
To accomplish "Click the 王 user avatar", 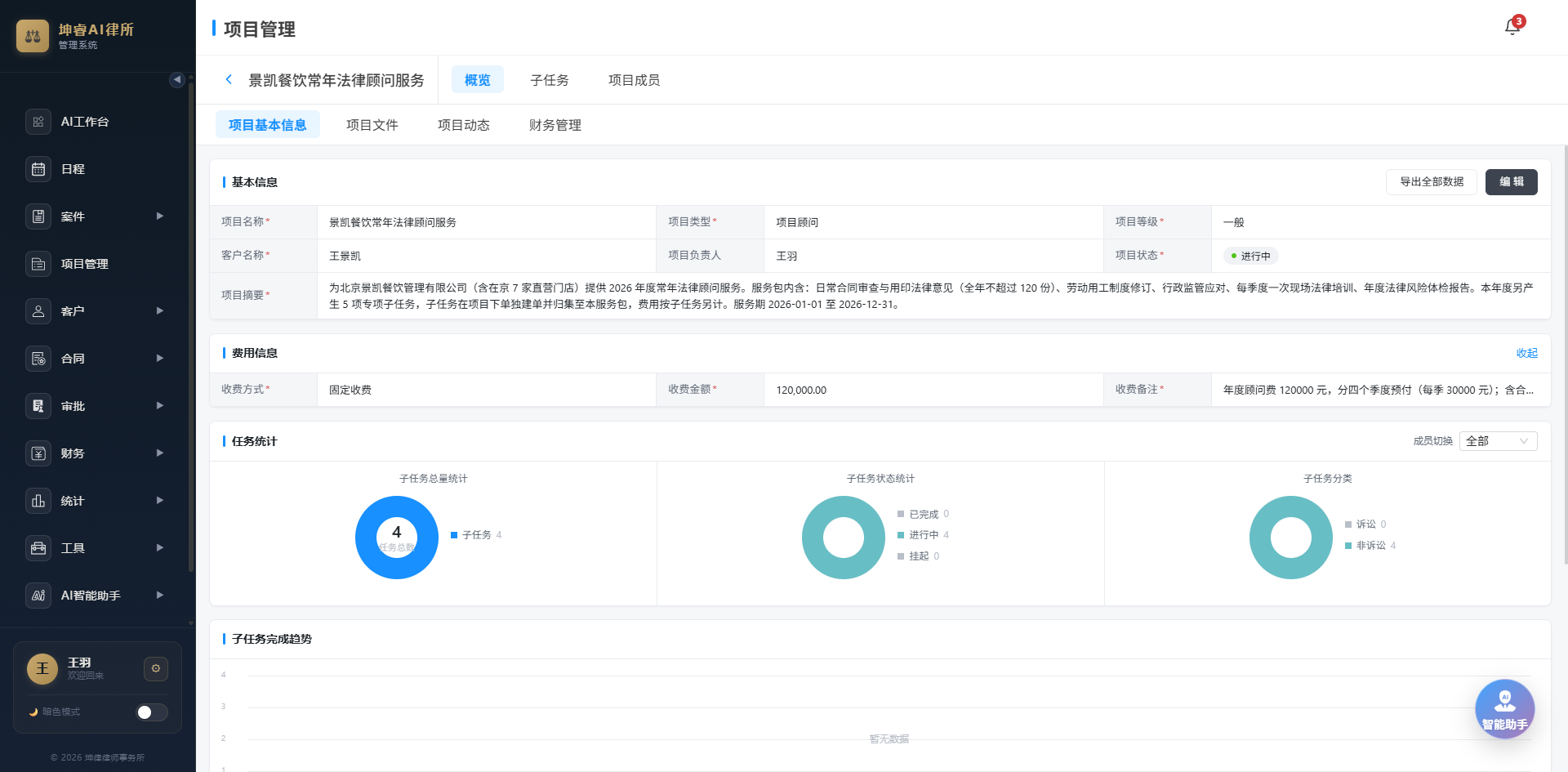I will pyautogui.click(x=42, y=669).
